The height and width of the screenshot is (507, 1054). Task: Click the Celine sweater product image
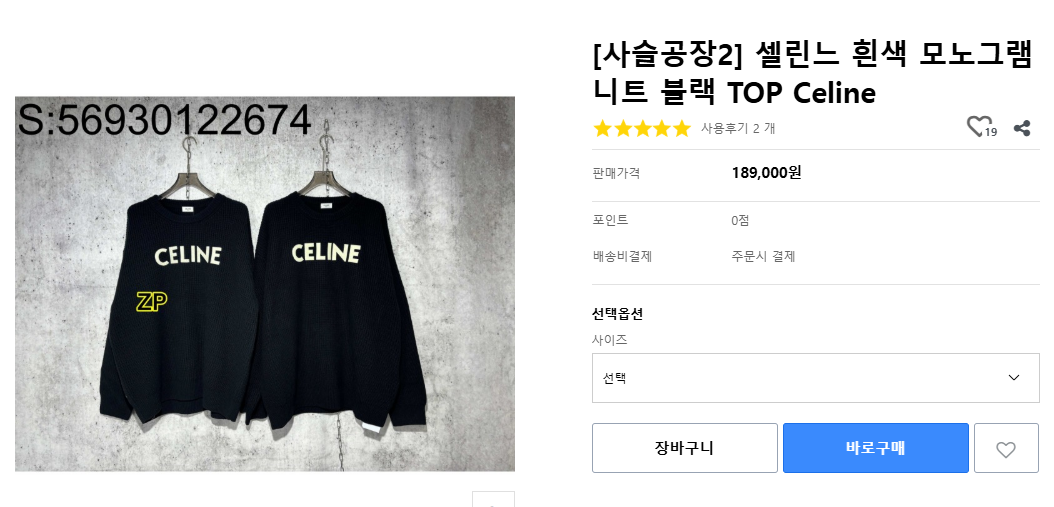(x=265, y=284)
